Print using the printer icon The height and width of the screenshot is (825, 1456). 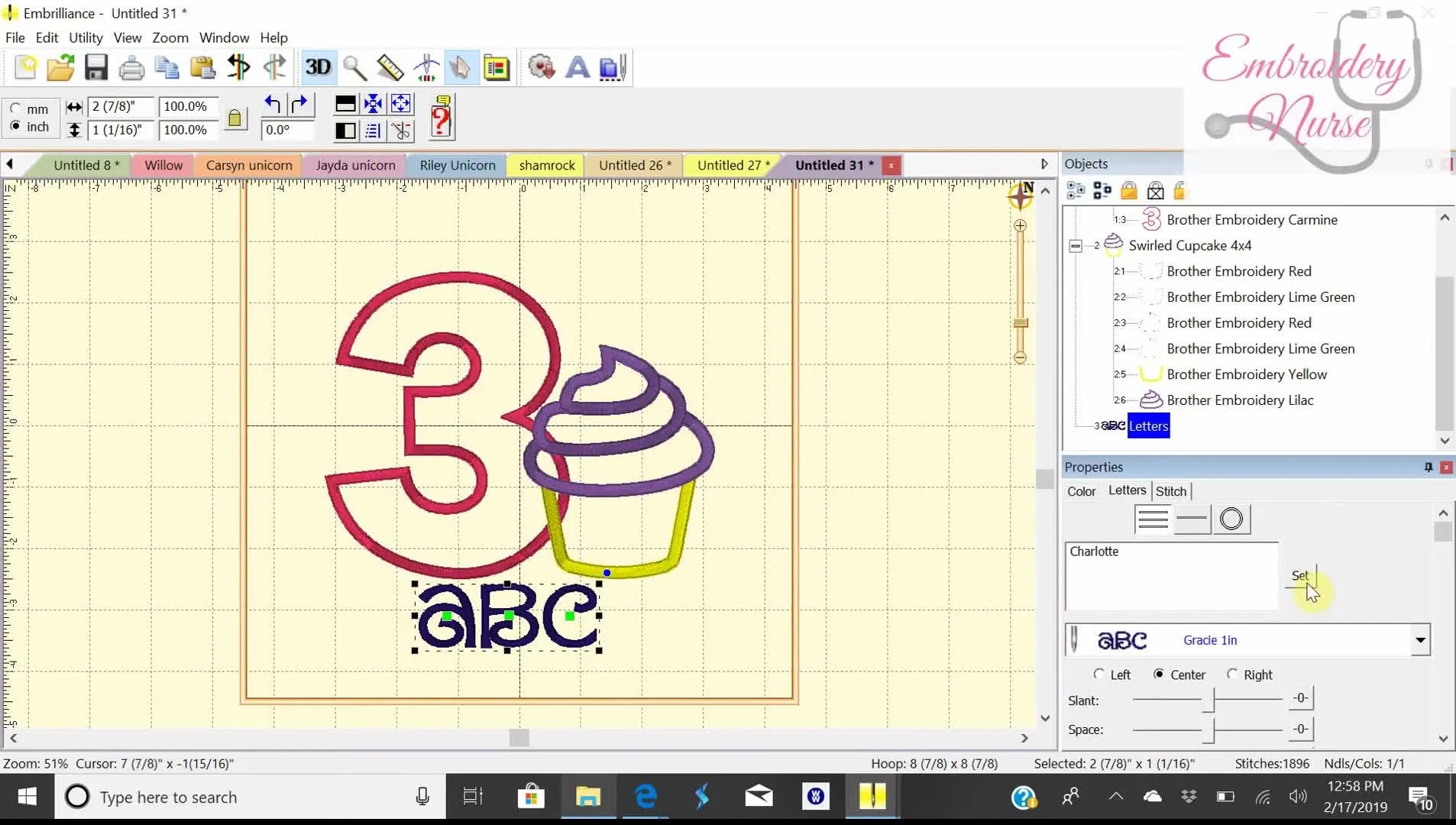[x=131, y=67]
